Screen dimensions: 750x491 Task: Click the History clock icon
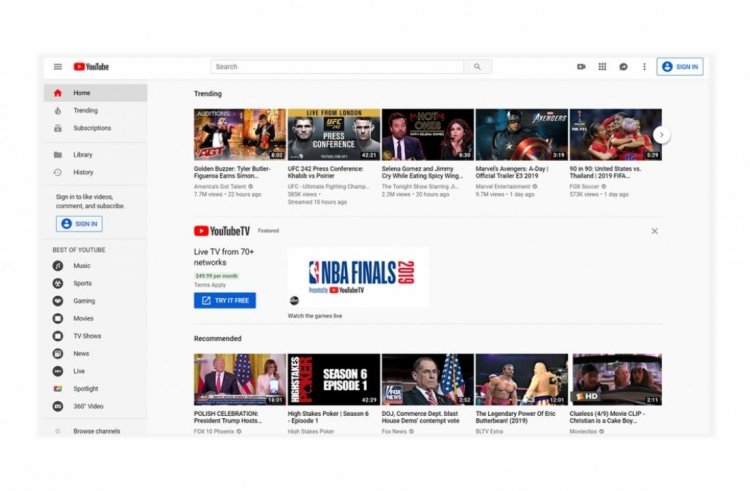(x=58, y=172)
